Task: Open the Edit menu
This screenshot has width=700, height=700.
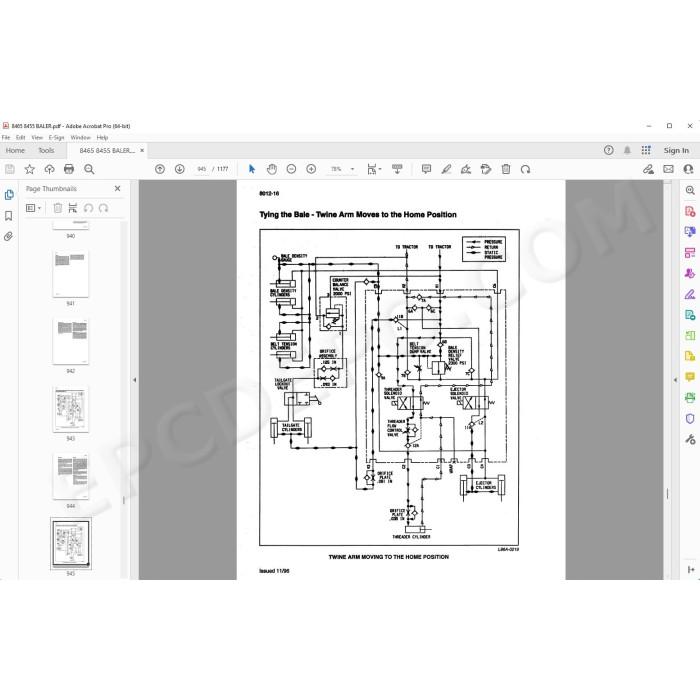Action: tap(21, 138)
